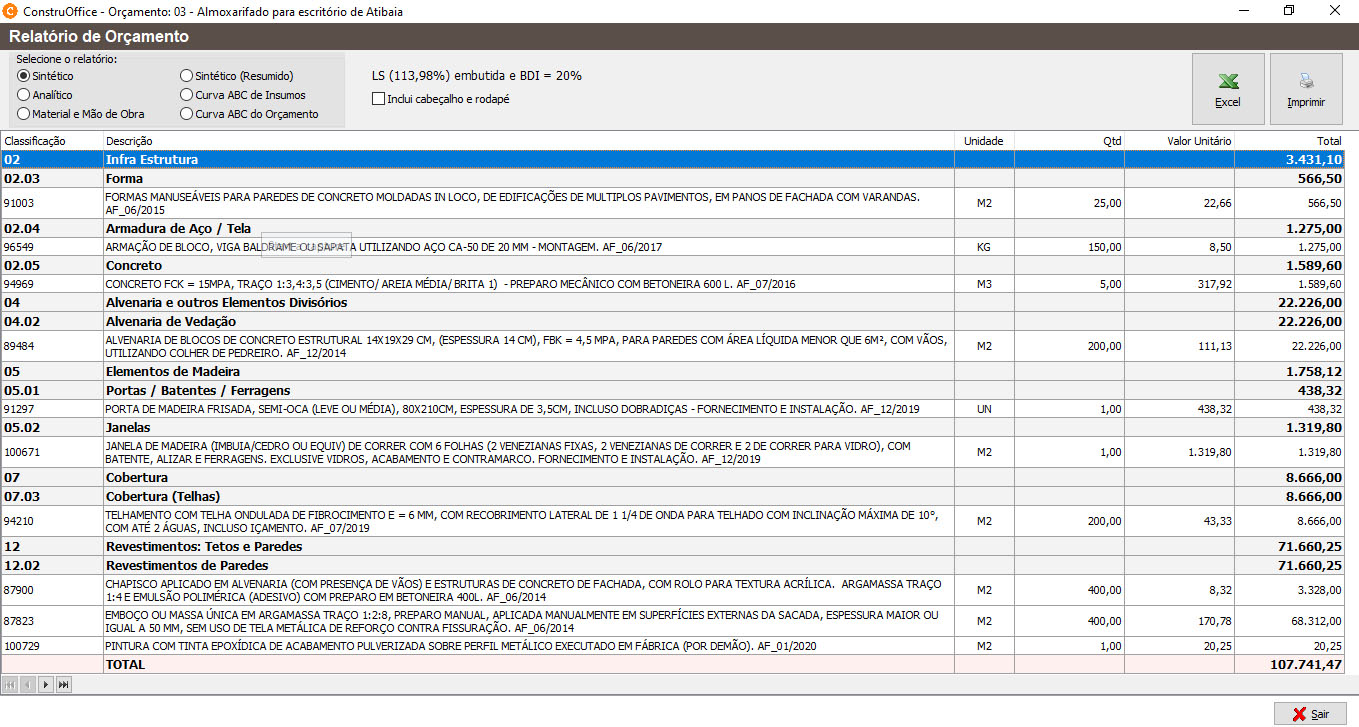The image size is (1359, 727).
Task: Go to the previous record arrow
Action: [28, 685]
